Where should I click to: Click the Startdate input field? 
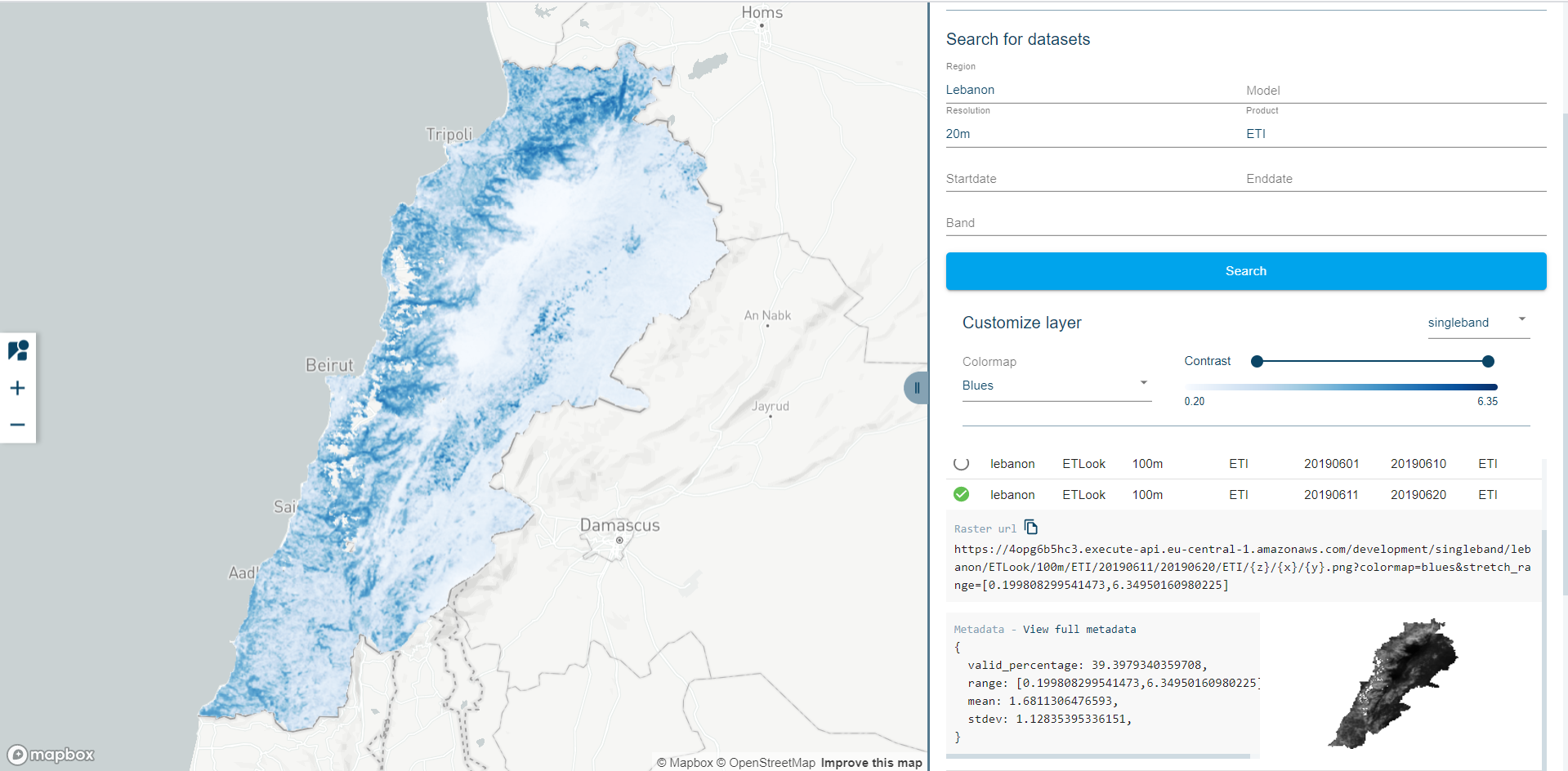(1095, 179)
